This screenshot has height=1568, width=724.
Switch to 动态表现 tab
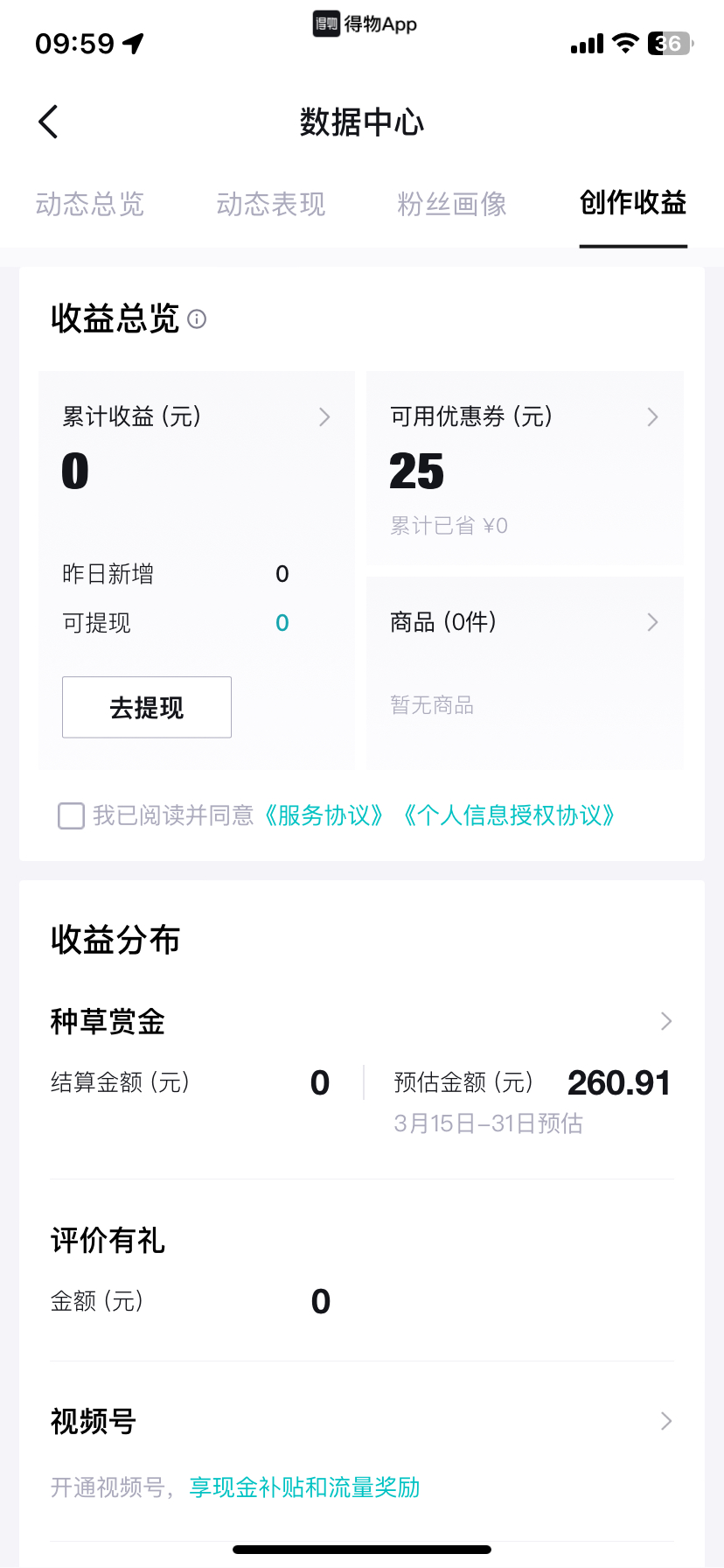coord(271,205)
